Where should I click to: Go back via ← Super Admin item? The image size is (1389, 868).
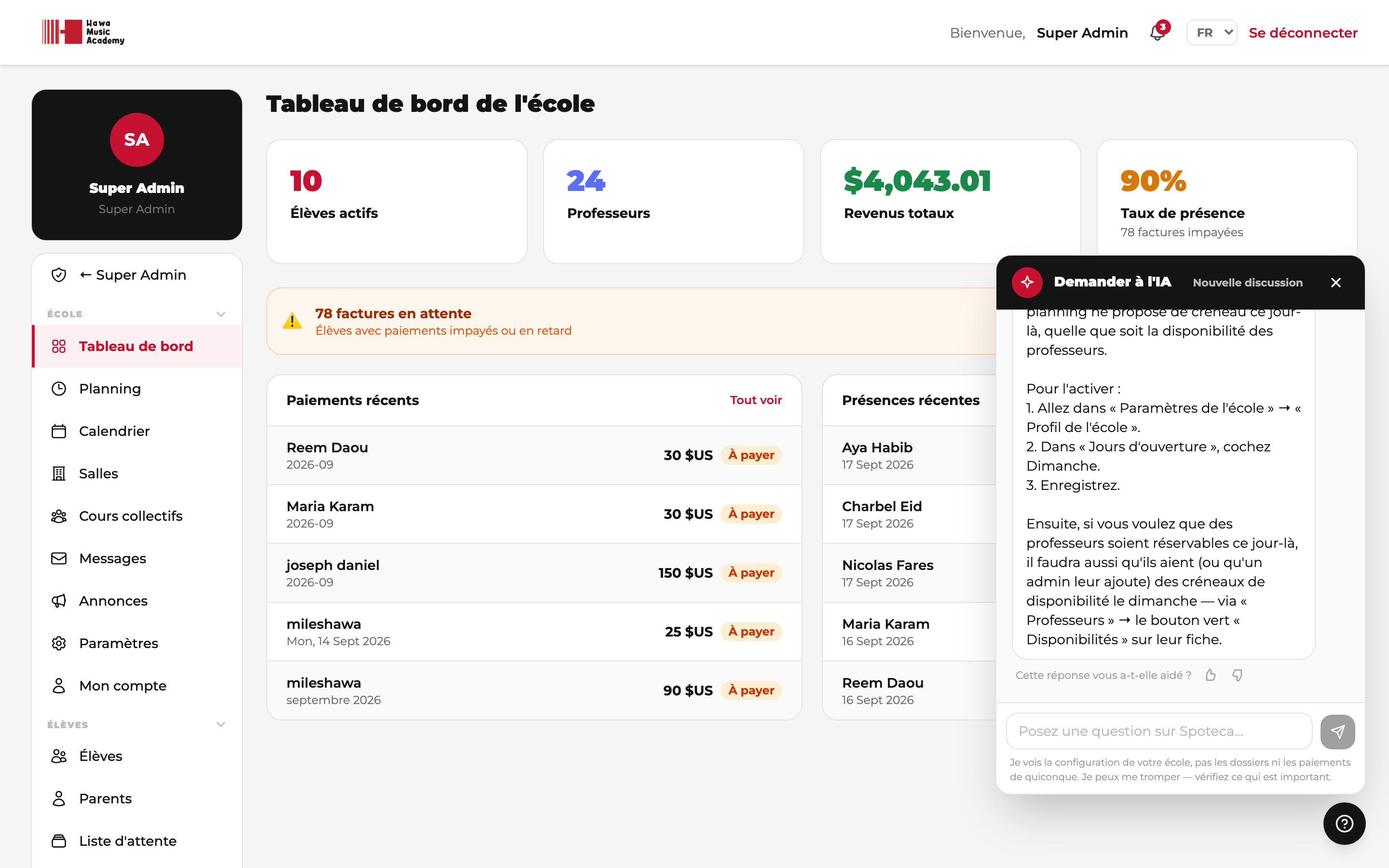(137, 275)
